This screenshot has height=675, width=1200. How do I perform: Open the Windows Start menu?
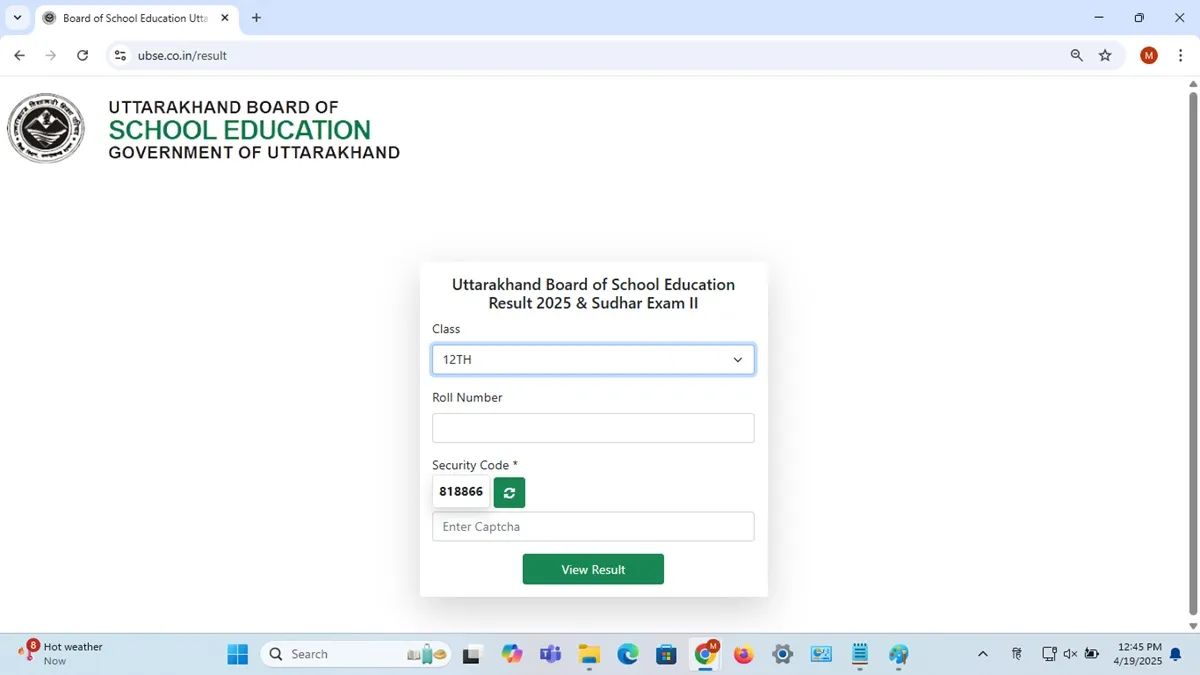237,654
